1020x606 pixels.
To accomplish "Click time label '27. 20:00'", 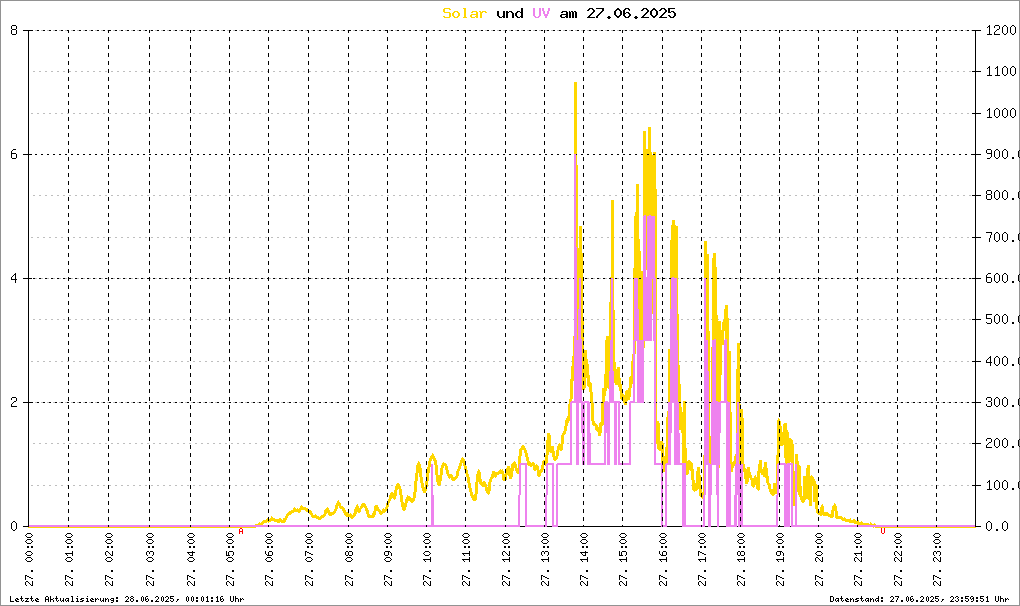I will [x=819, y=559].
